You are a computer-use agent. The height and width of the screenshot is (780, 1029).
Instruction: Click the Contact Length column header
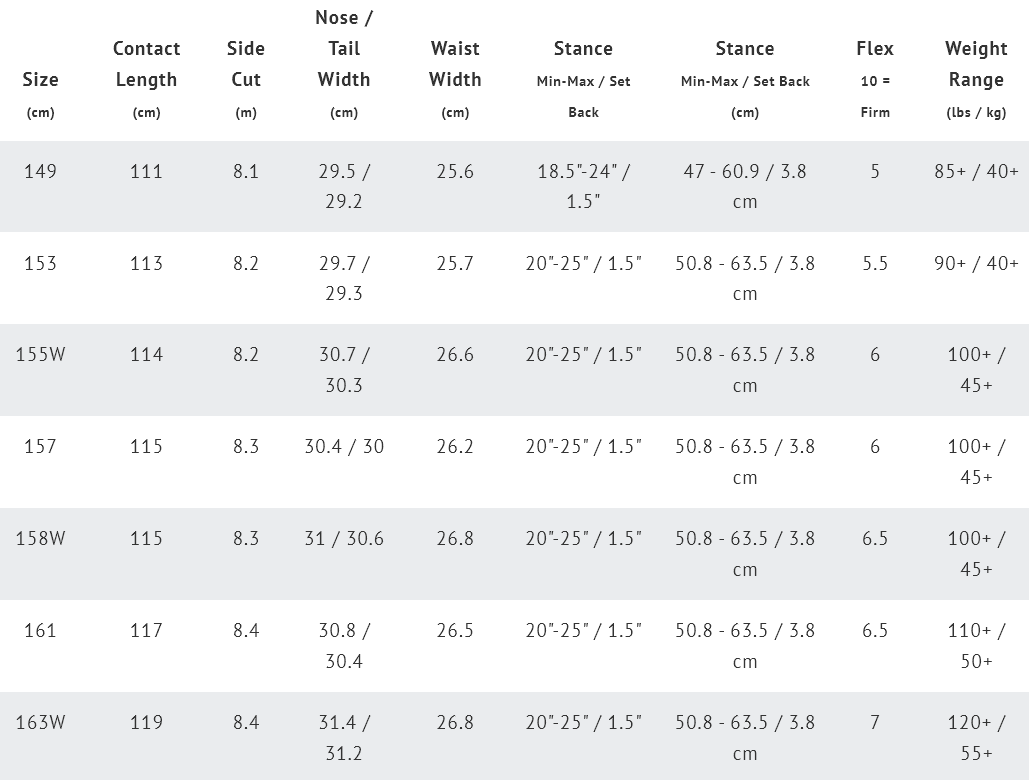(x=146, y=64)
